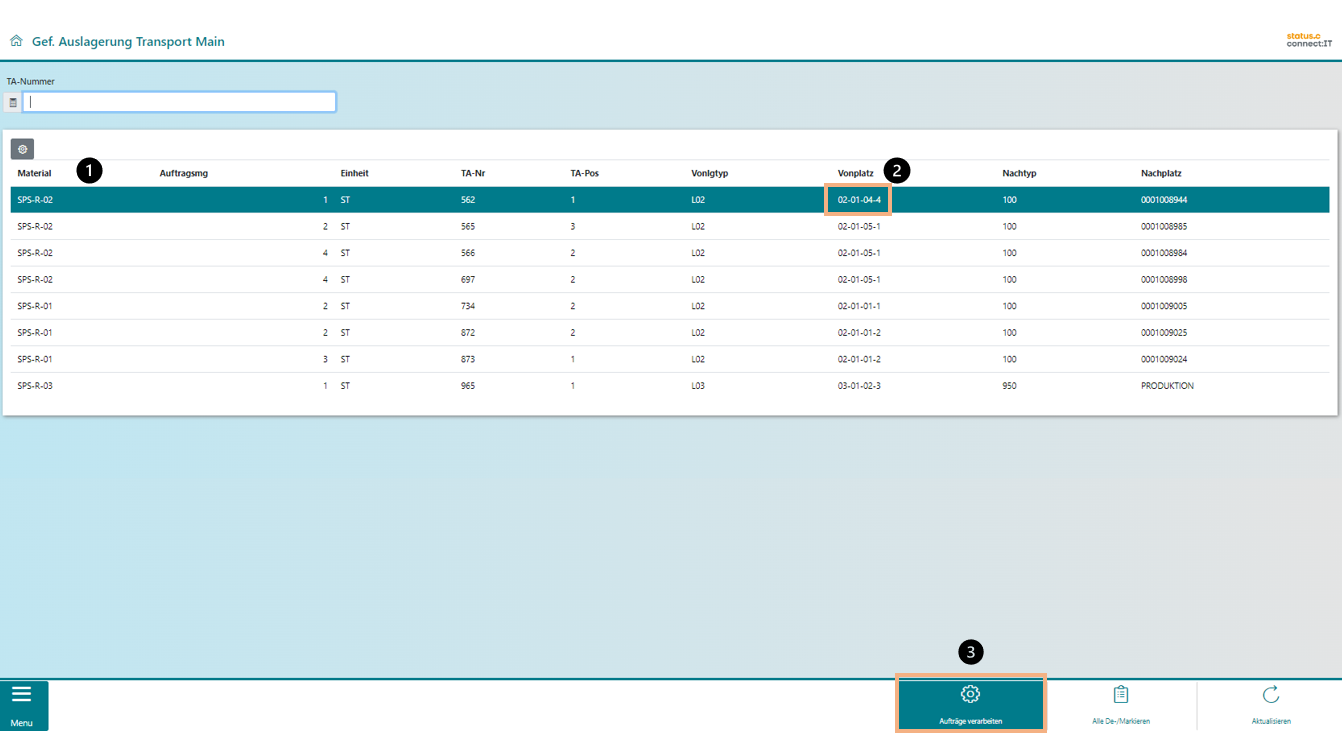The image size is (1342, 752).
Task: Click the barcode icon next to TA-Nummer field
Action: coord(12,102)
